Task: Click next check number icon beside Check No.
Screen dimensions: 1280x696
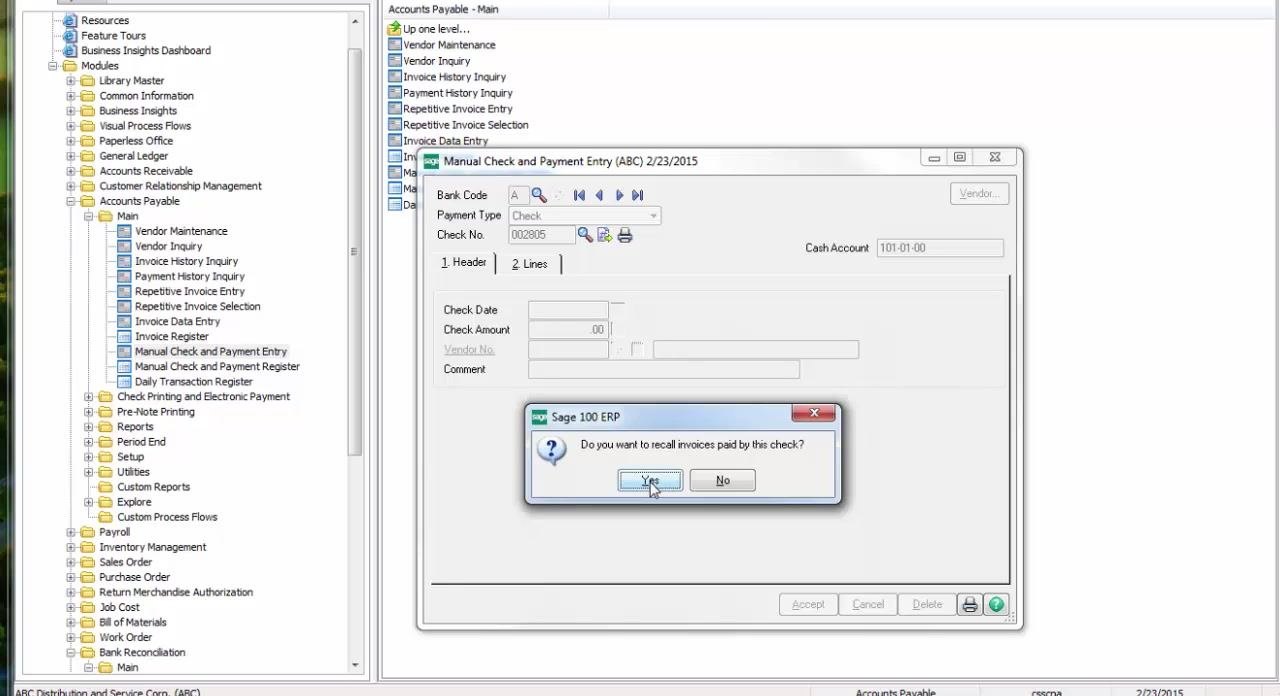Action: (x=605, y=235)
